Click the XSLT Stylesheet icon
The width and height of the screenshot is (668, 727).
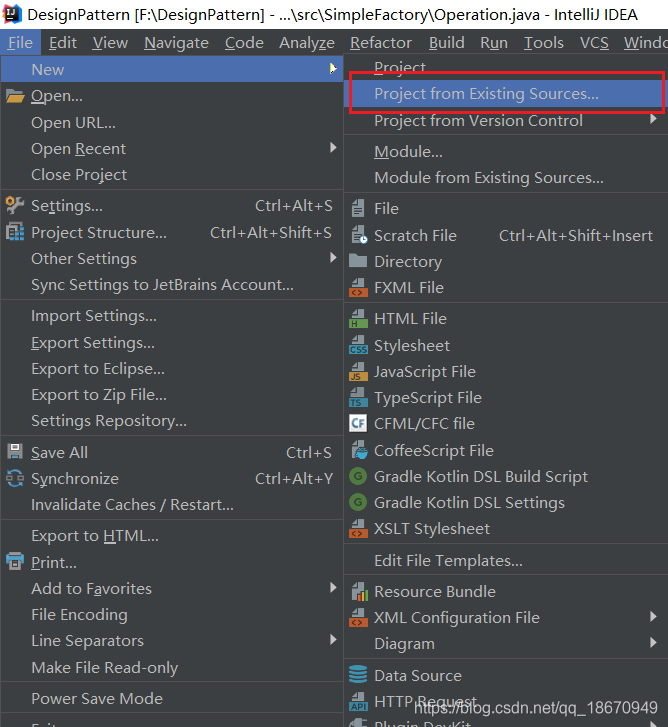[x=358, y=529]
